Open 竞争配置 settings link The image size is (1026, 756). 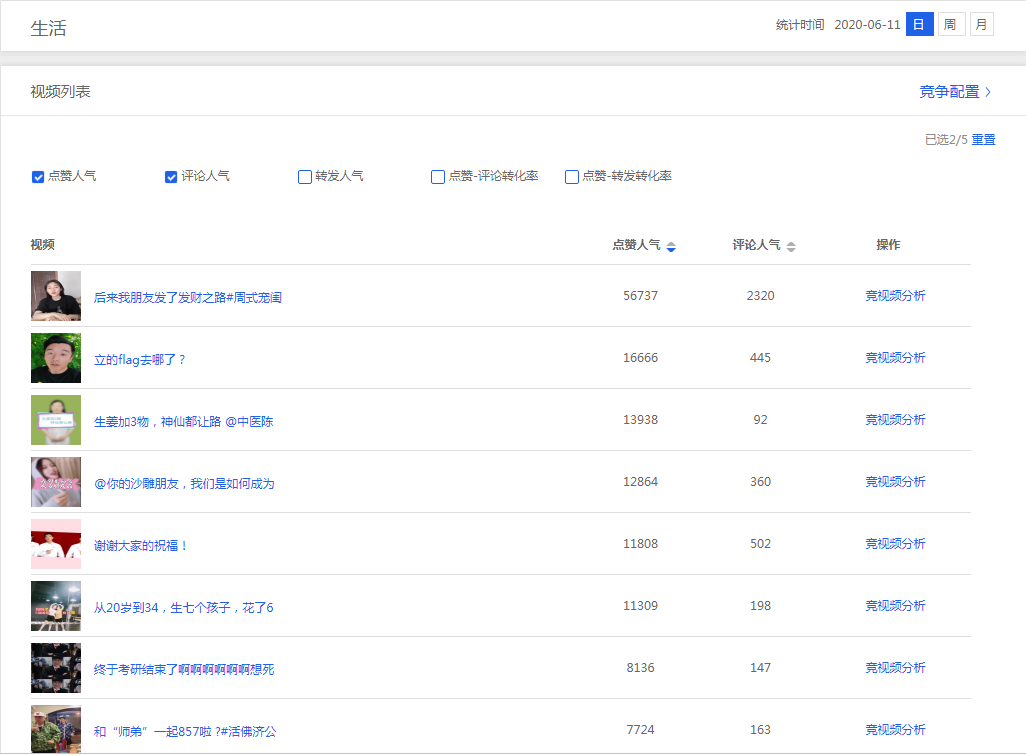[x=955, y=92]
